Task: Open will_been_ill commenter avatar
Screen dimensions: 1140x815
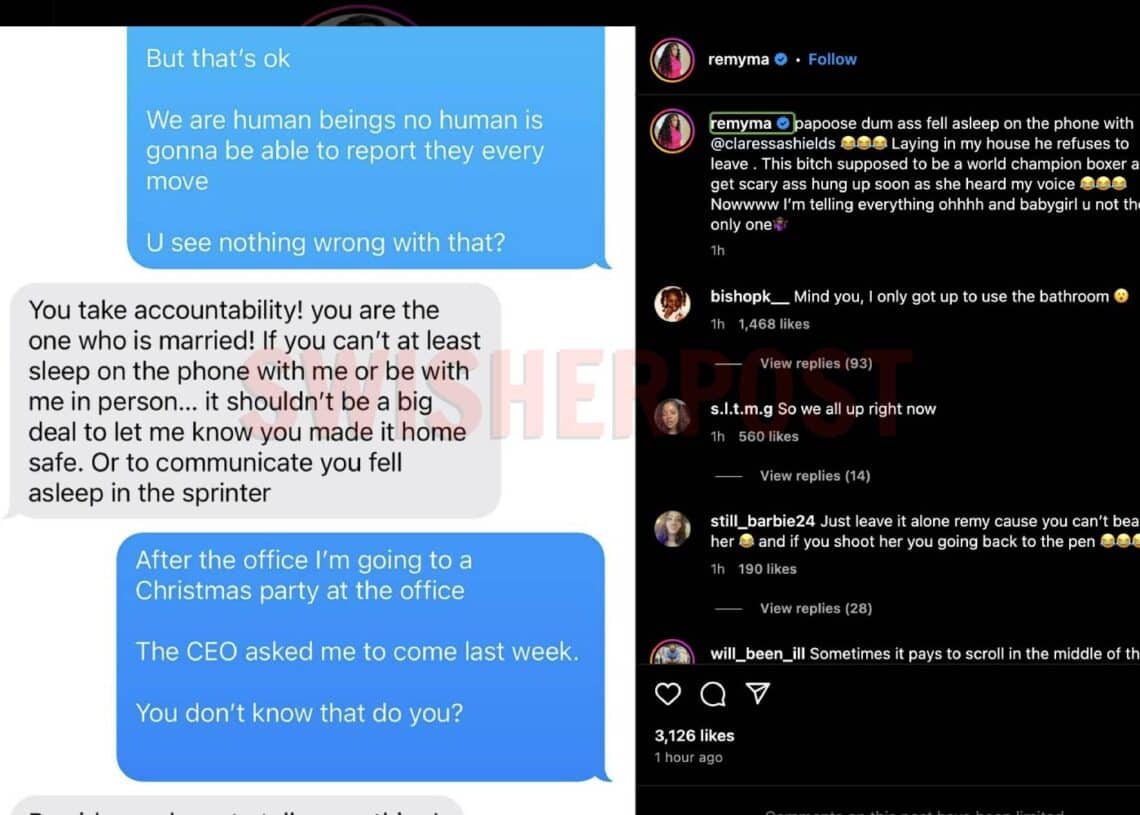Action: (x=672, y=653)
